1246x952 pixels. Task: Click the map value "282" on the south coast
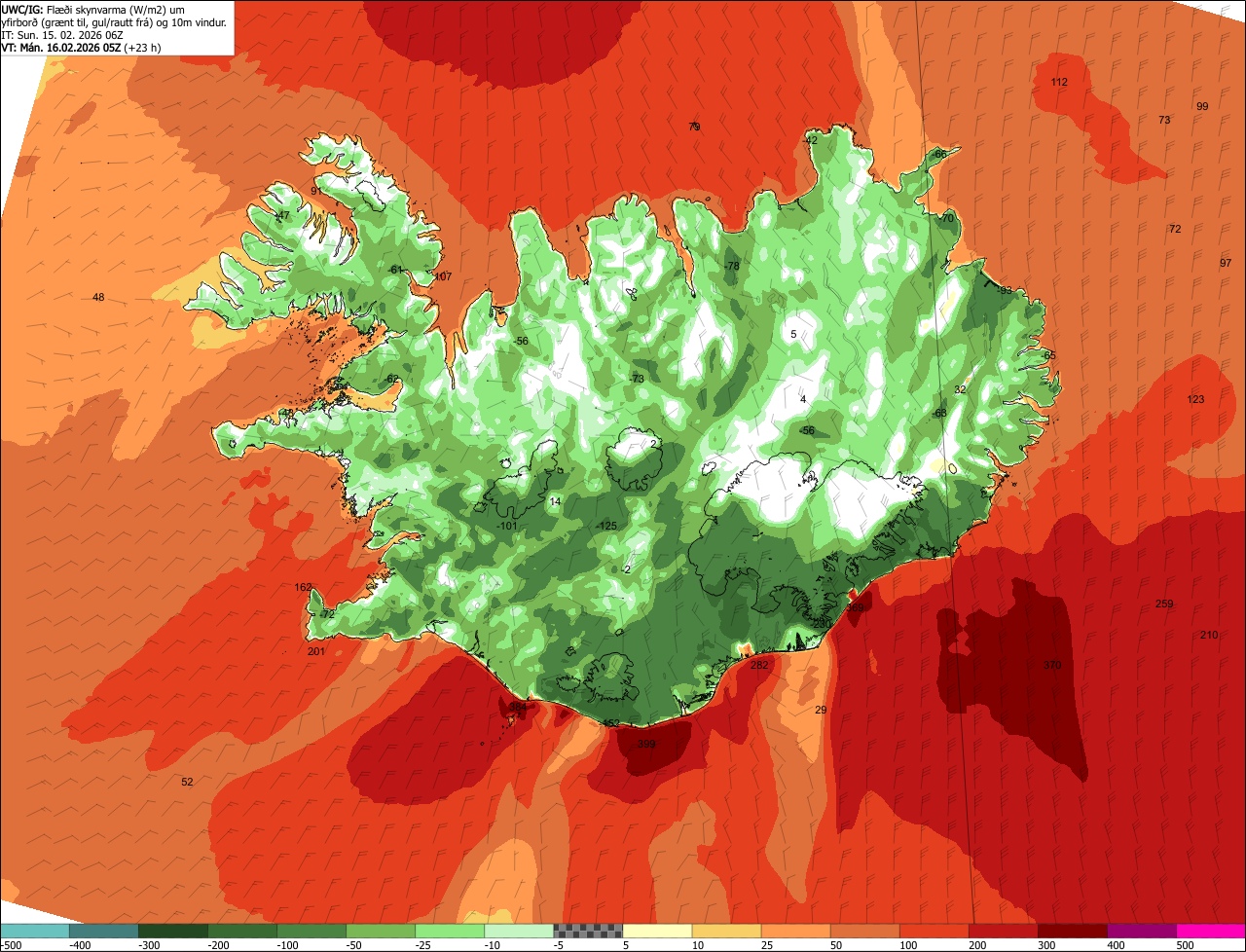pos(759,665)
